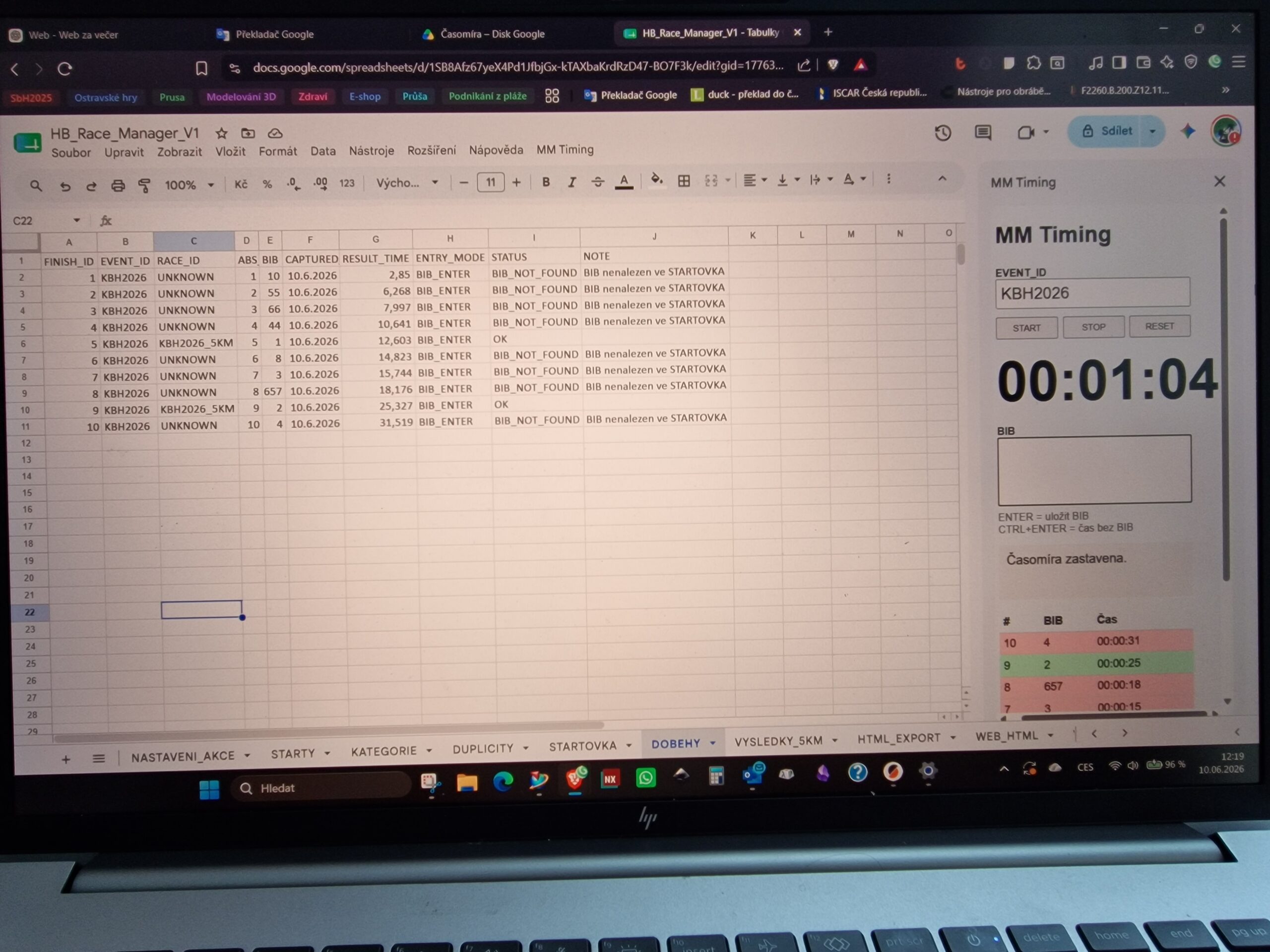Click the START timer button
Image resolution: width=1270 pixels, height=952 pixels.
point(1026,328)
